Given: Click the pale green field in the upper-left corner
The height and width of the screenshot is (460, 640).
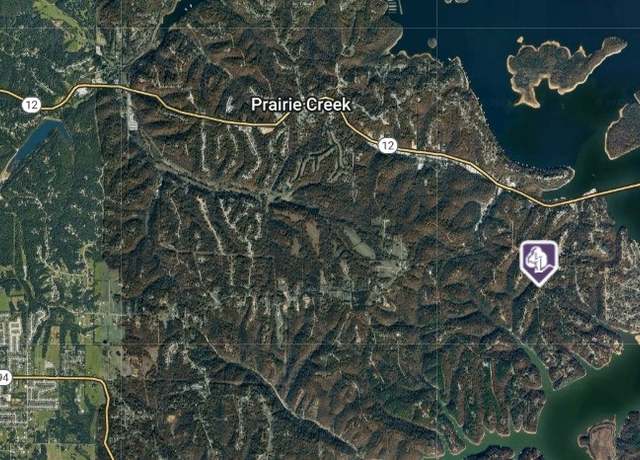Looking at the screenshot, I should 61,22.
